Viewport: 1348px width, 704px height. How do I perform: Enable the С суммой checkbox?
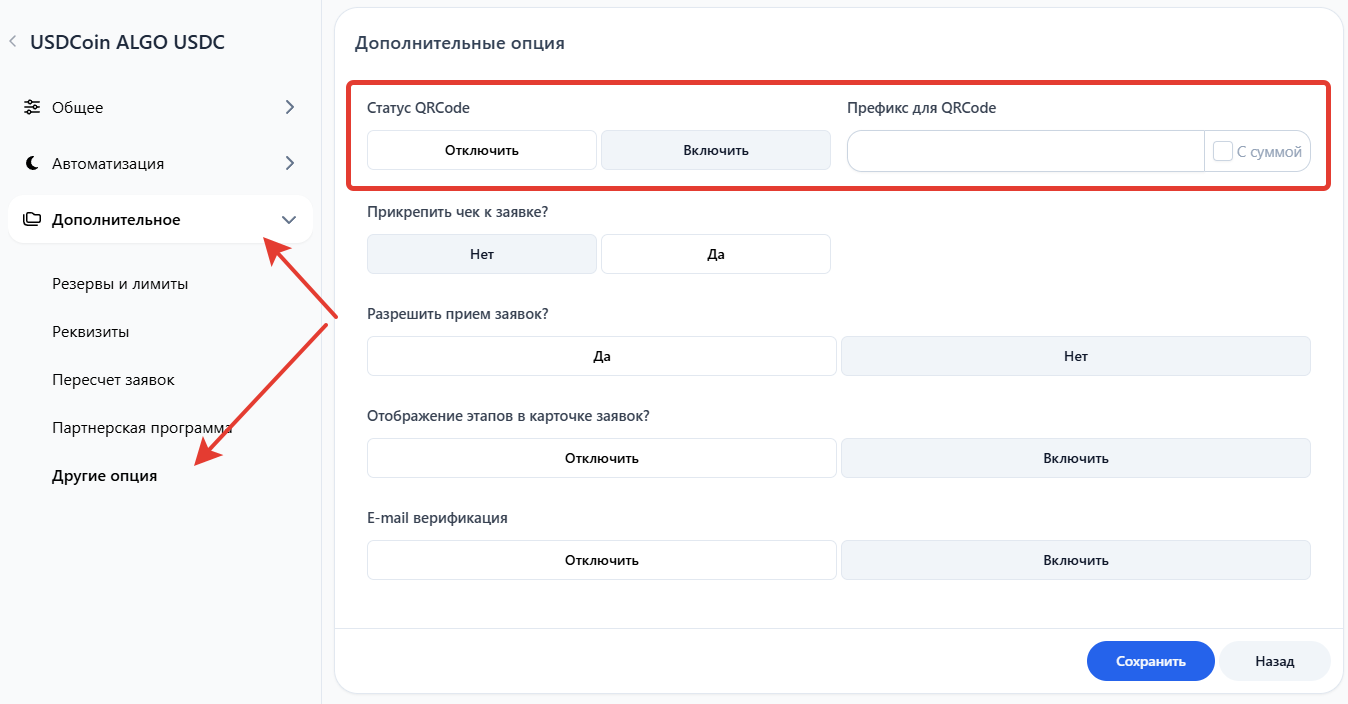pyautogui.click(x=1222, y=151)
